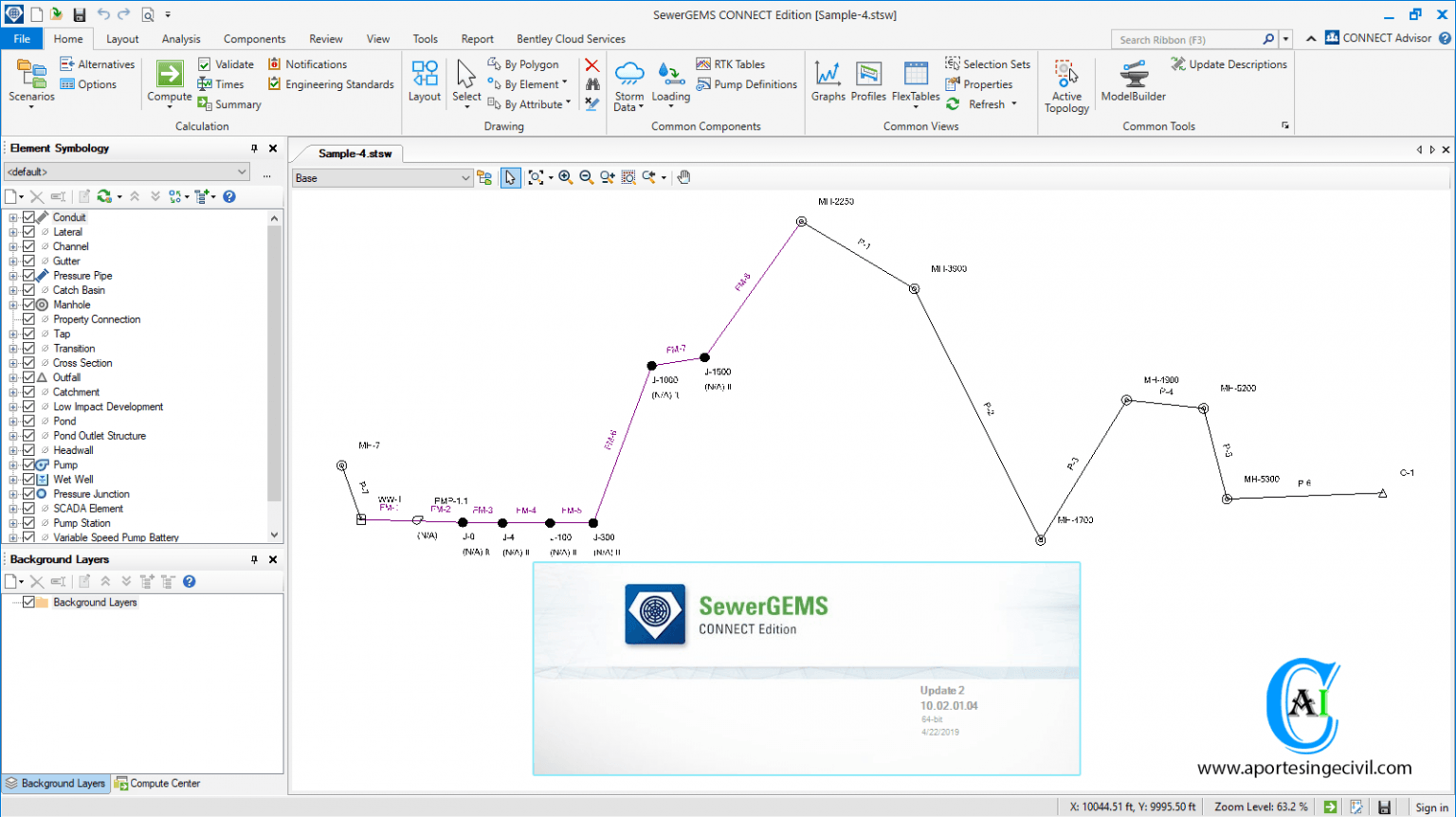This screenshot has height=817, width=1456.
Task: Open the Scenarios tool
Action: tap(31, 82)
